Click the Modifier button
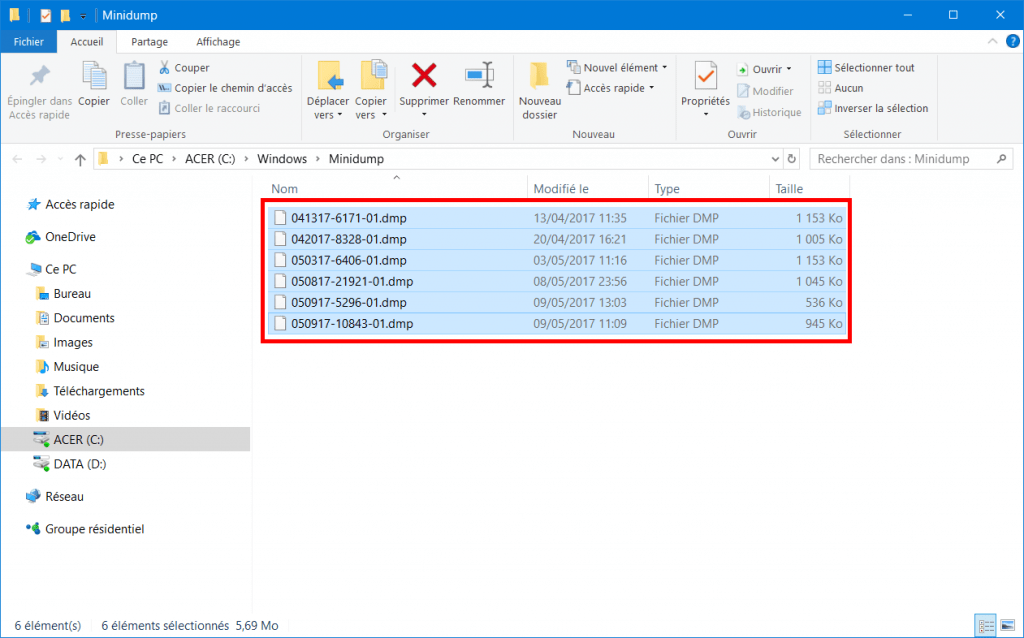 (x=765, y=91)
